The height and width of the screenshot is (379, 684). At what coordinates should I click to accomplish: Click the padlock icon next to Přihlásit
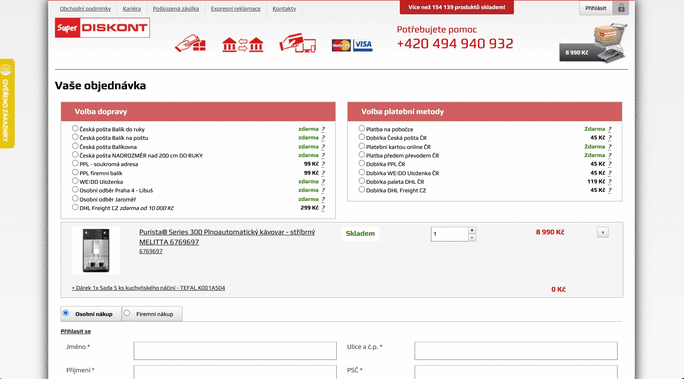coord(621,8)
